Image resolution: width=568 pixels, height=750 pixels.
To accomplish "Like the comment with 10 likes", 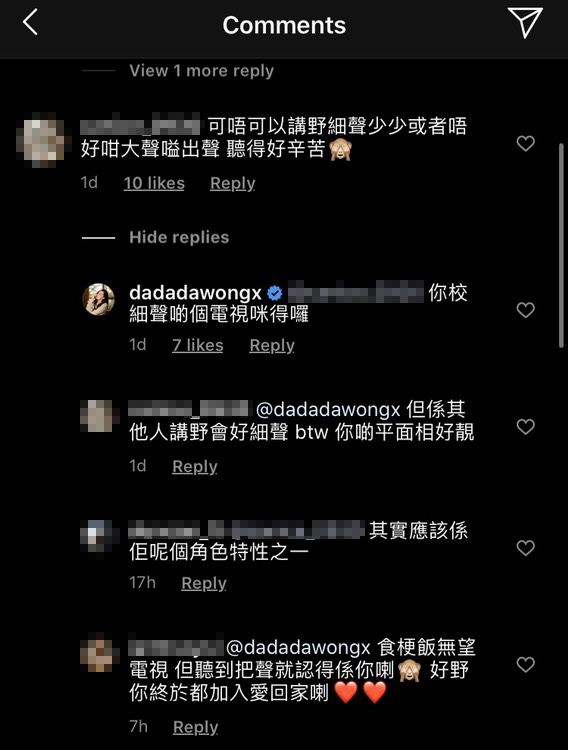I will [x=525, y=143].
